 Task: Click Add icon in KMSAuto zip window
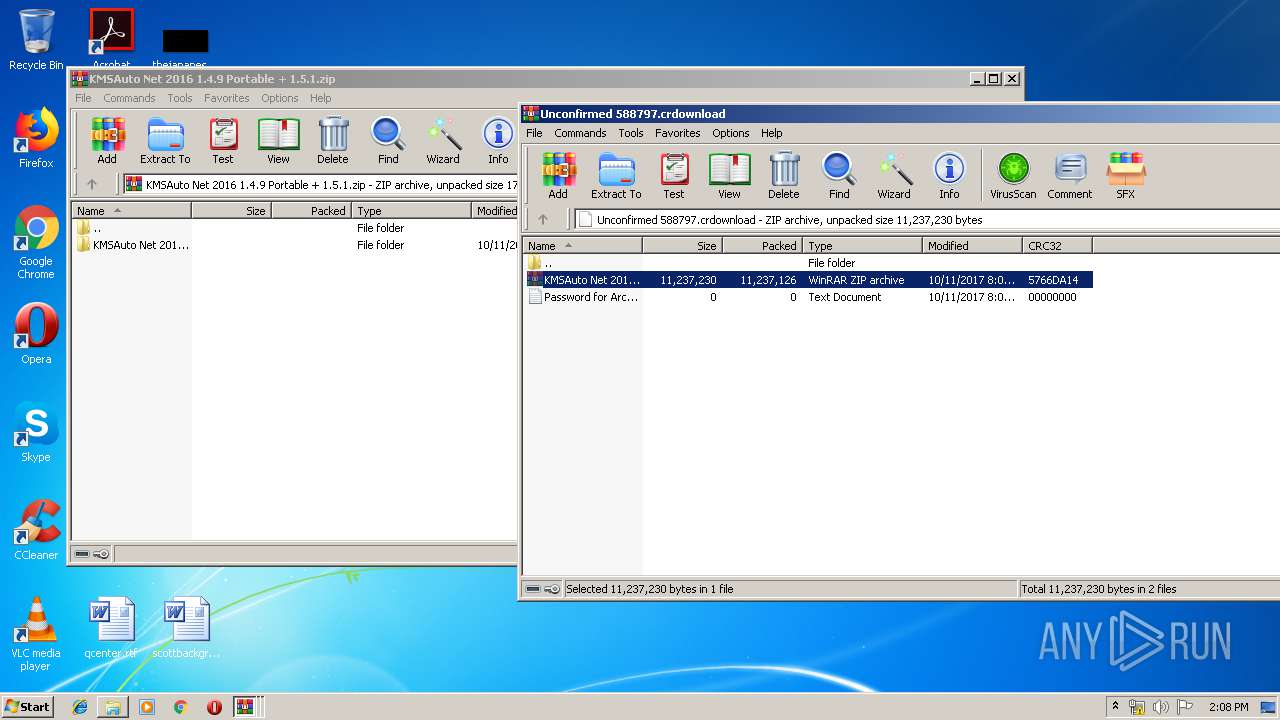tap(107, 141)
